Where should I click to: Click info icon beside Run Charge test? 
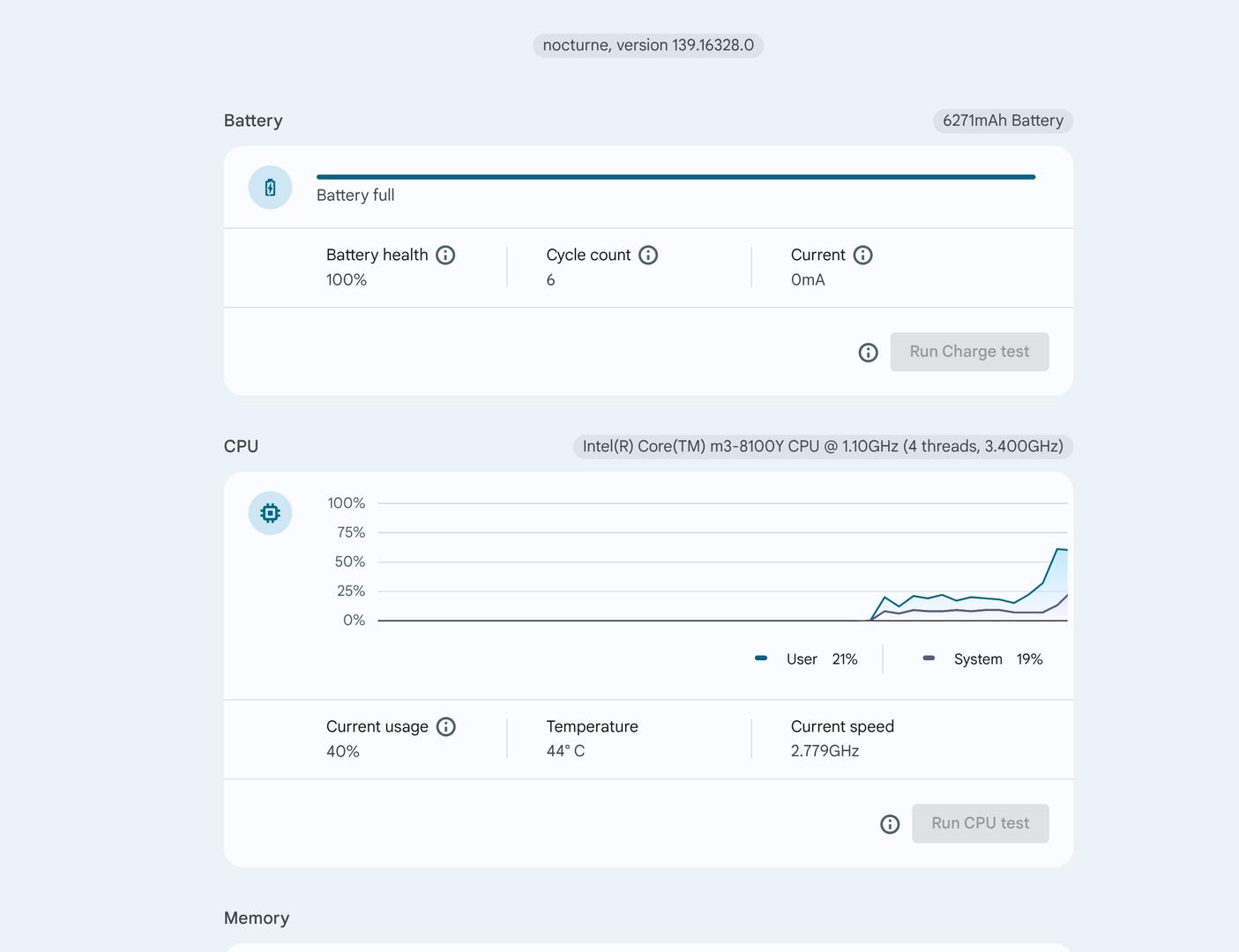click(x=868, y=353)
